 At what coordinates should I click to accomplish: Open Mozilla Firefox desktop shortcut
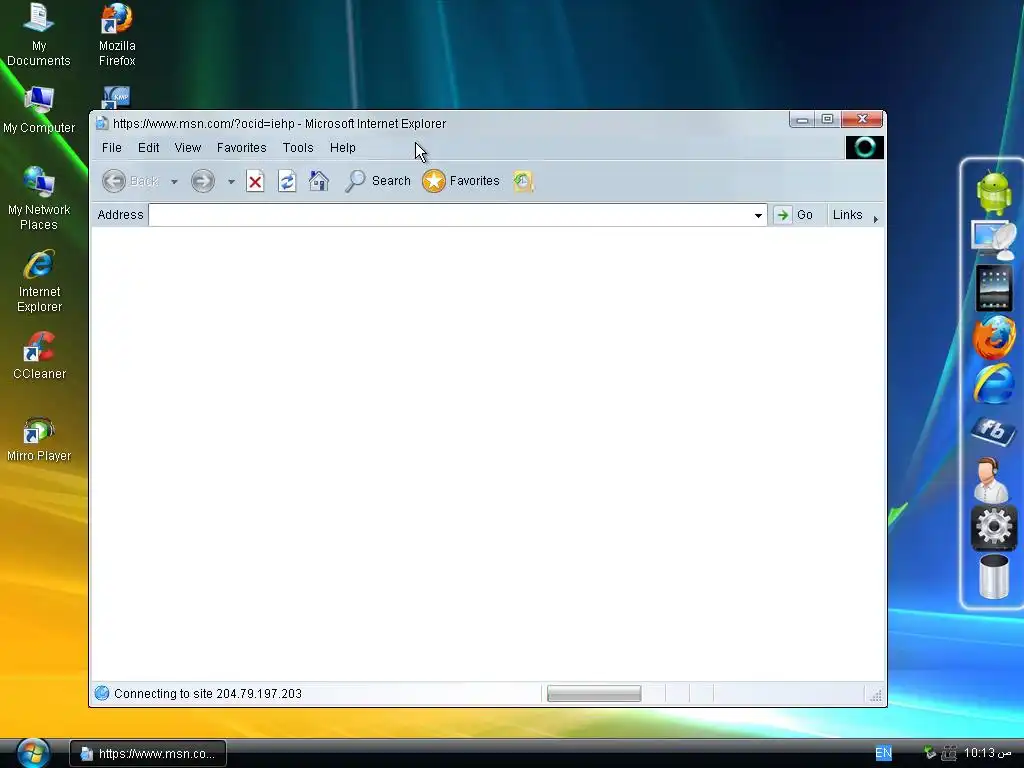click(117, 35)
